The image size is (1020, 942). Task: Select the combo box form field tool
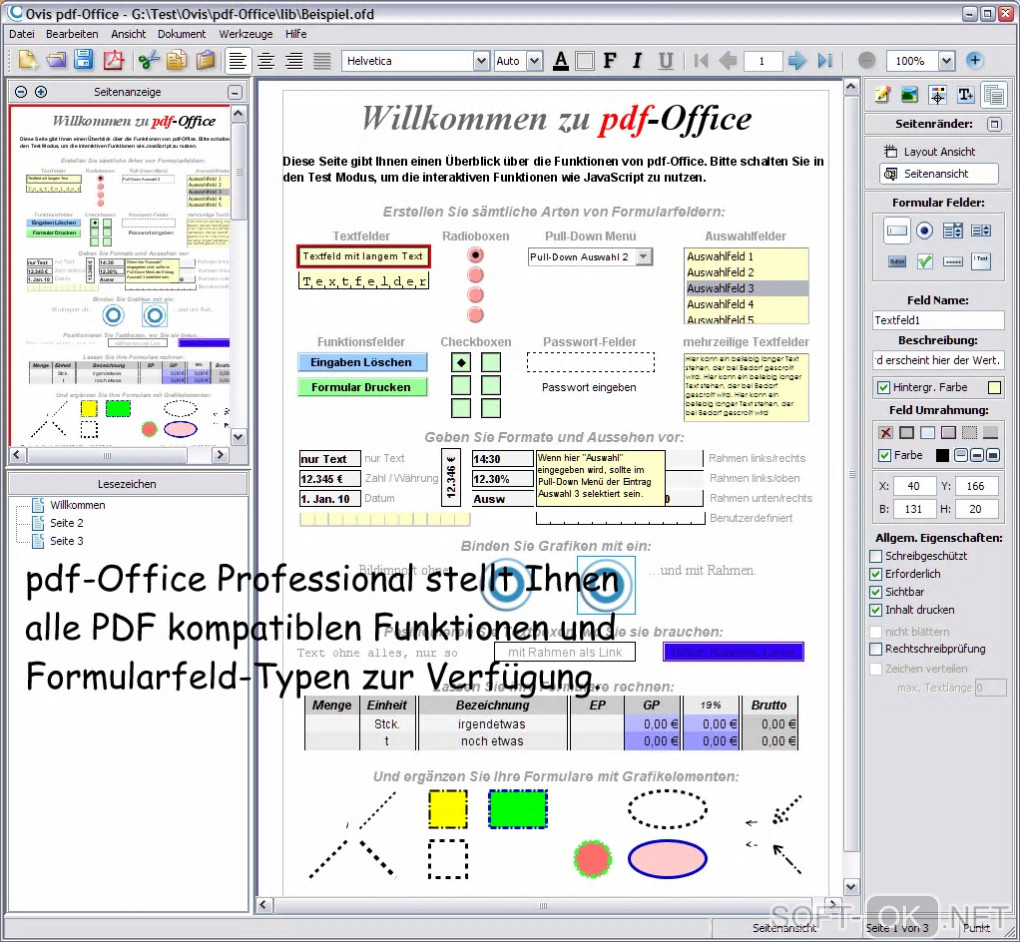pos(952,230)
